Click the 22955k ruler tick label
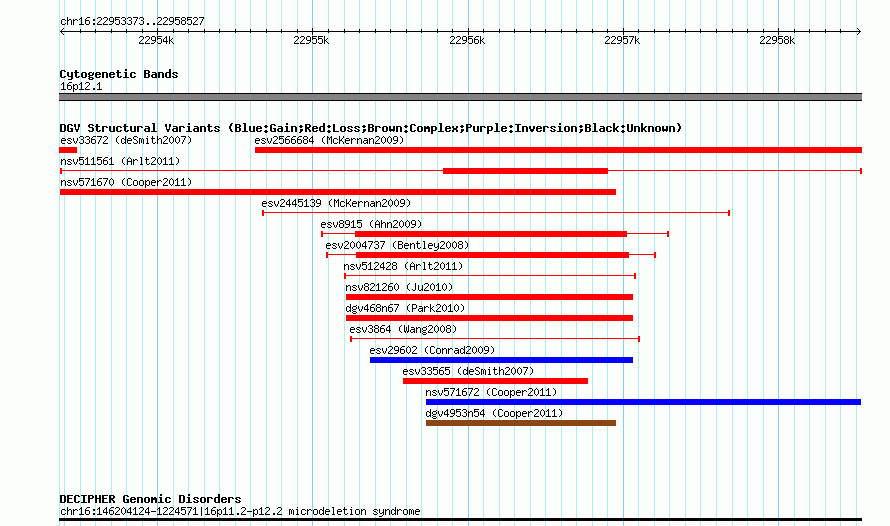The height and width of the screenshot is (526, 890). coord(311,40)
